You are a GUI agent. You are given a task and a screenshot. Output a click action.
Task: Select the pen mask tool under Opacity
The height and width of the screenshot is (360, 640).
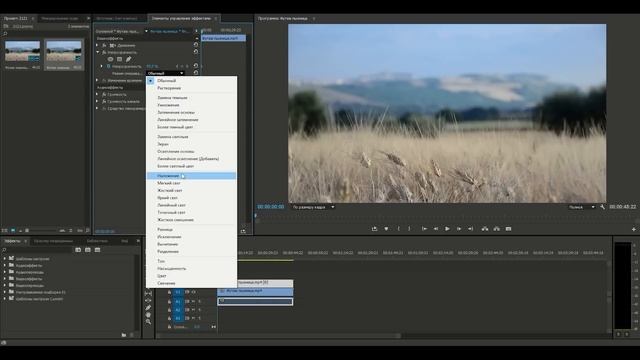click(128, 59)
